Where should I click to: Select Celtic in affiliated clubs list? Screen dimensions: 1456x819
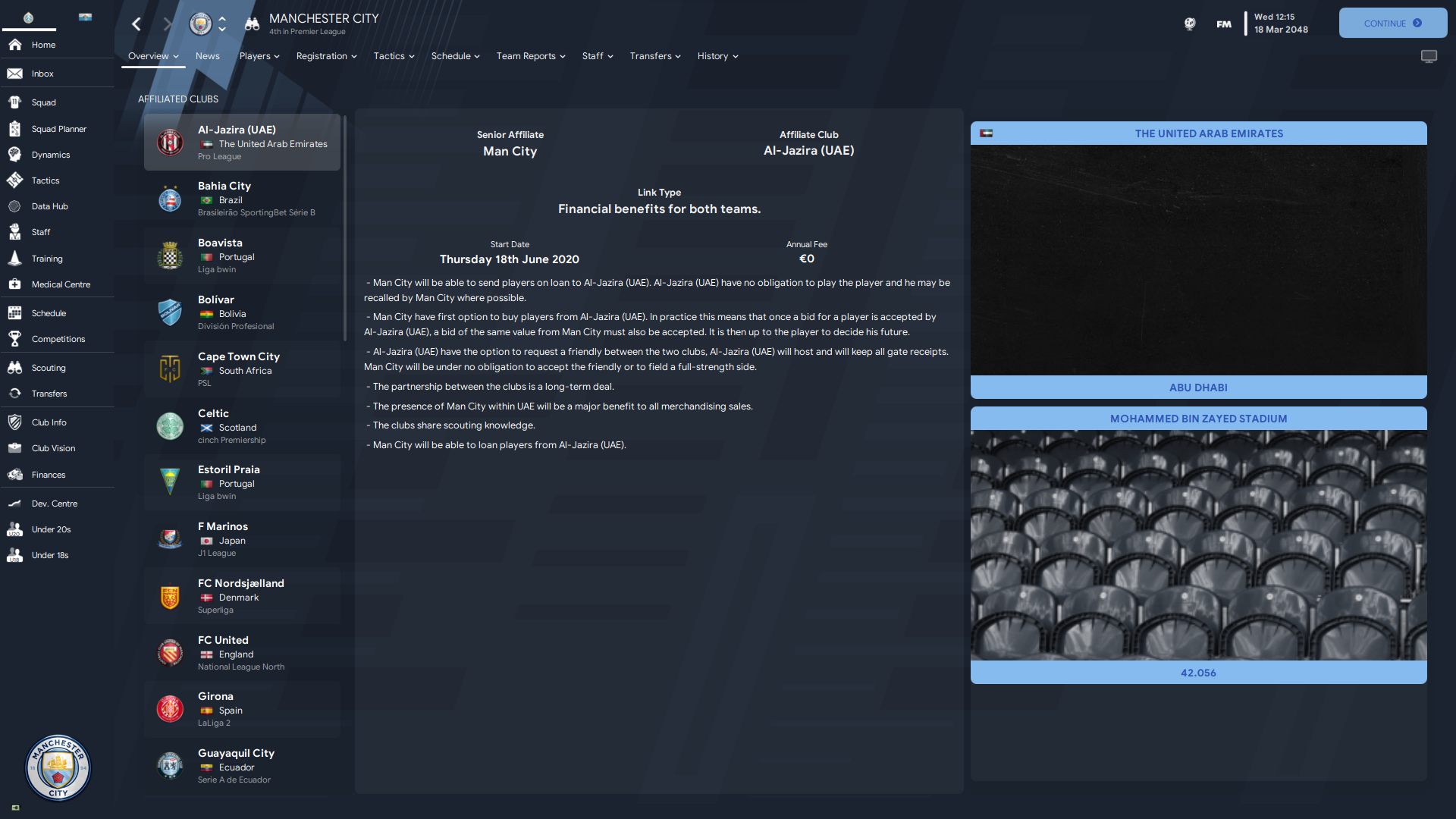(242, 426)
